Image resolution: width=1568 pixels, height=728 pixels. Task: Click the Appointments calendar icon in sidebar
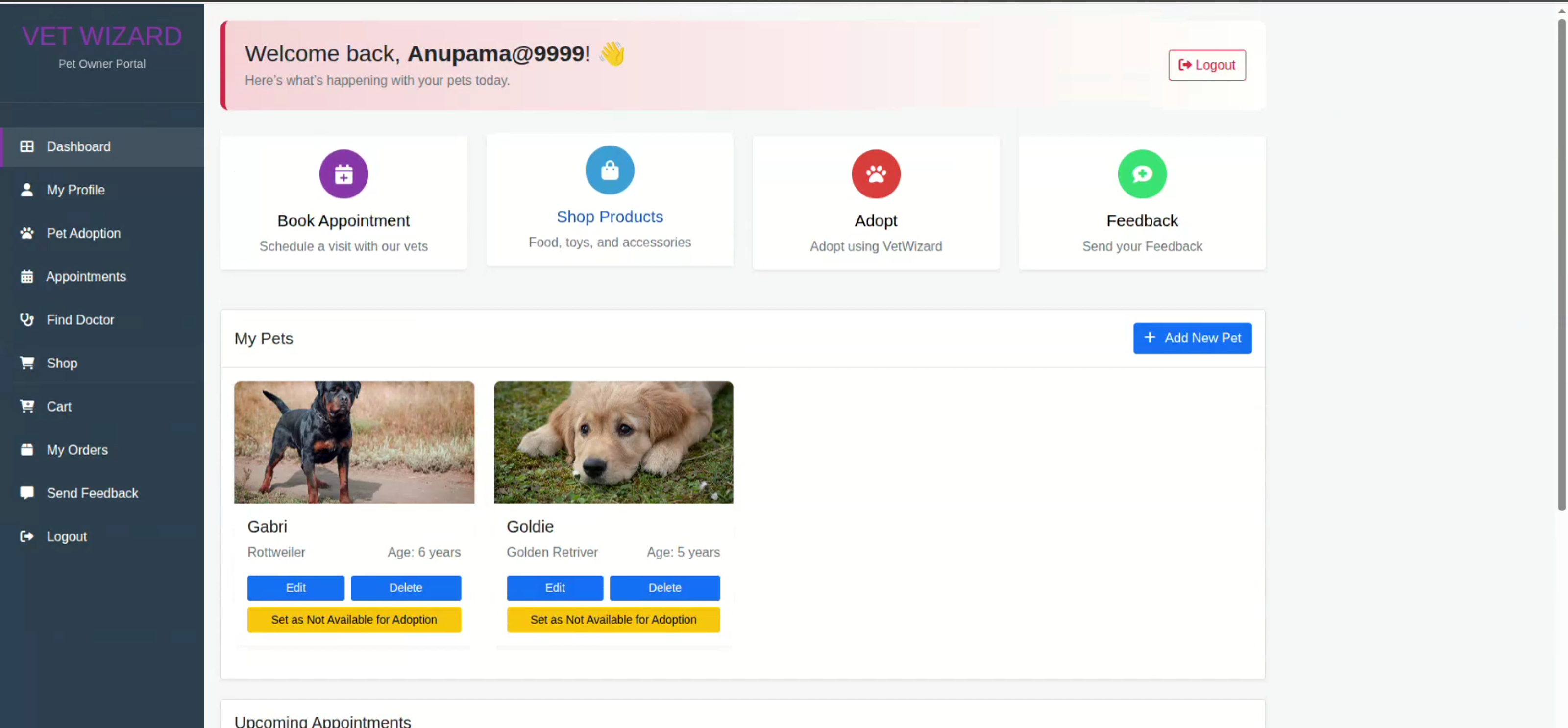coord(27,276)
